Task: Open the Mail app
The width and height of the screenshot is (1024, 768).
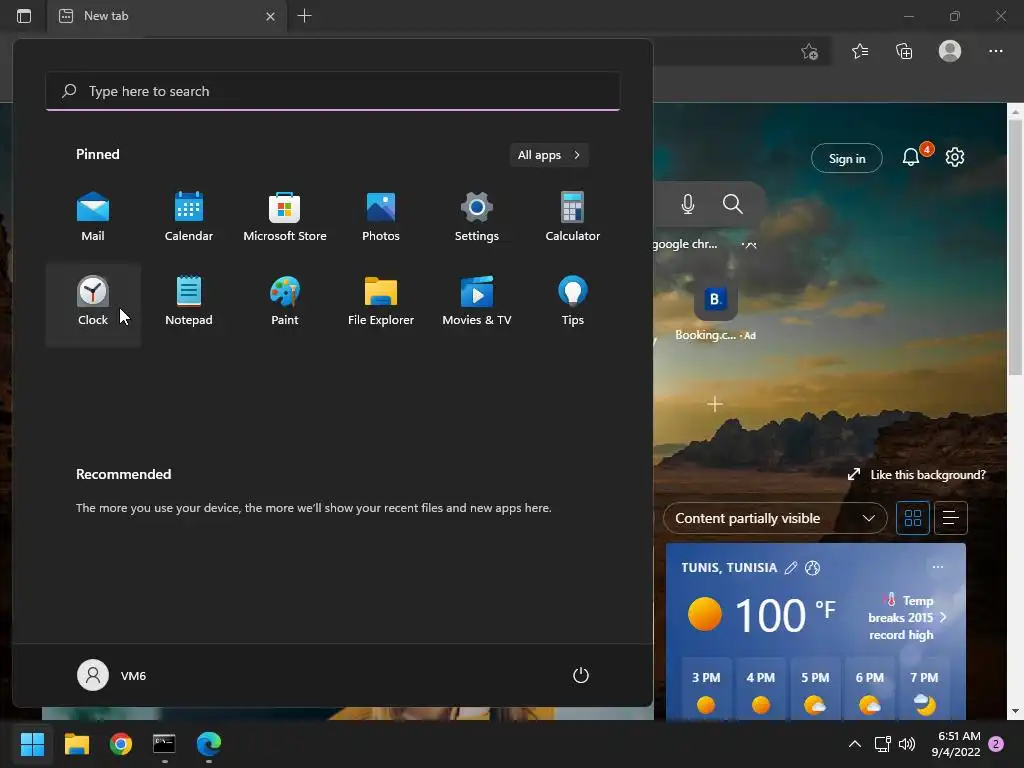Action: (93, 217)
